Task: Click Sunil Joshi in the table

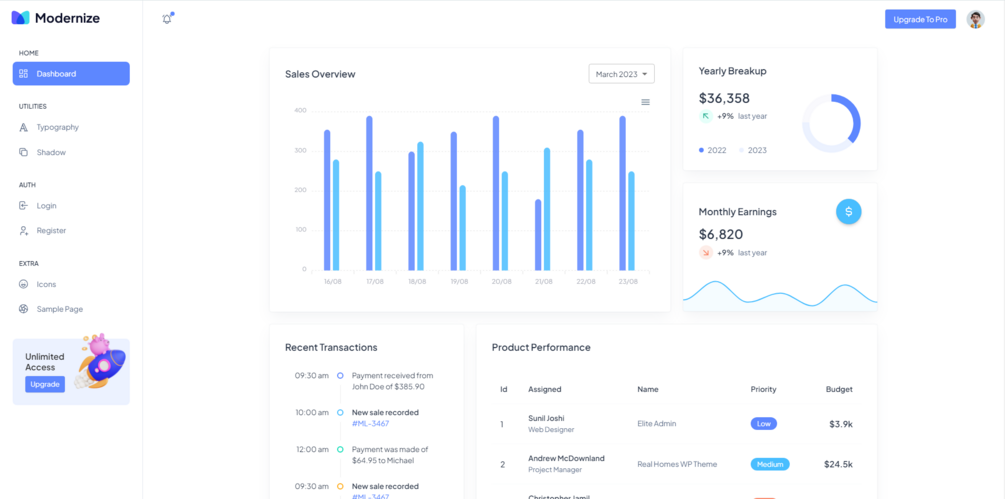Action: pyautogui.click(x=546, y=418)
